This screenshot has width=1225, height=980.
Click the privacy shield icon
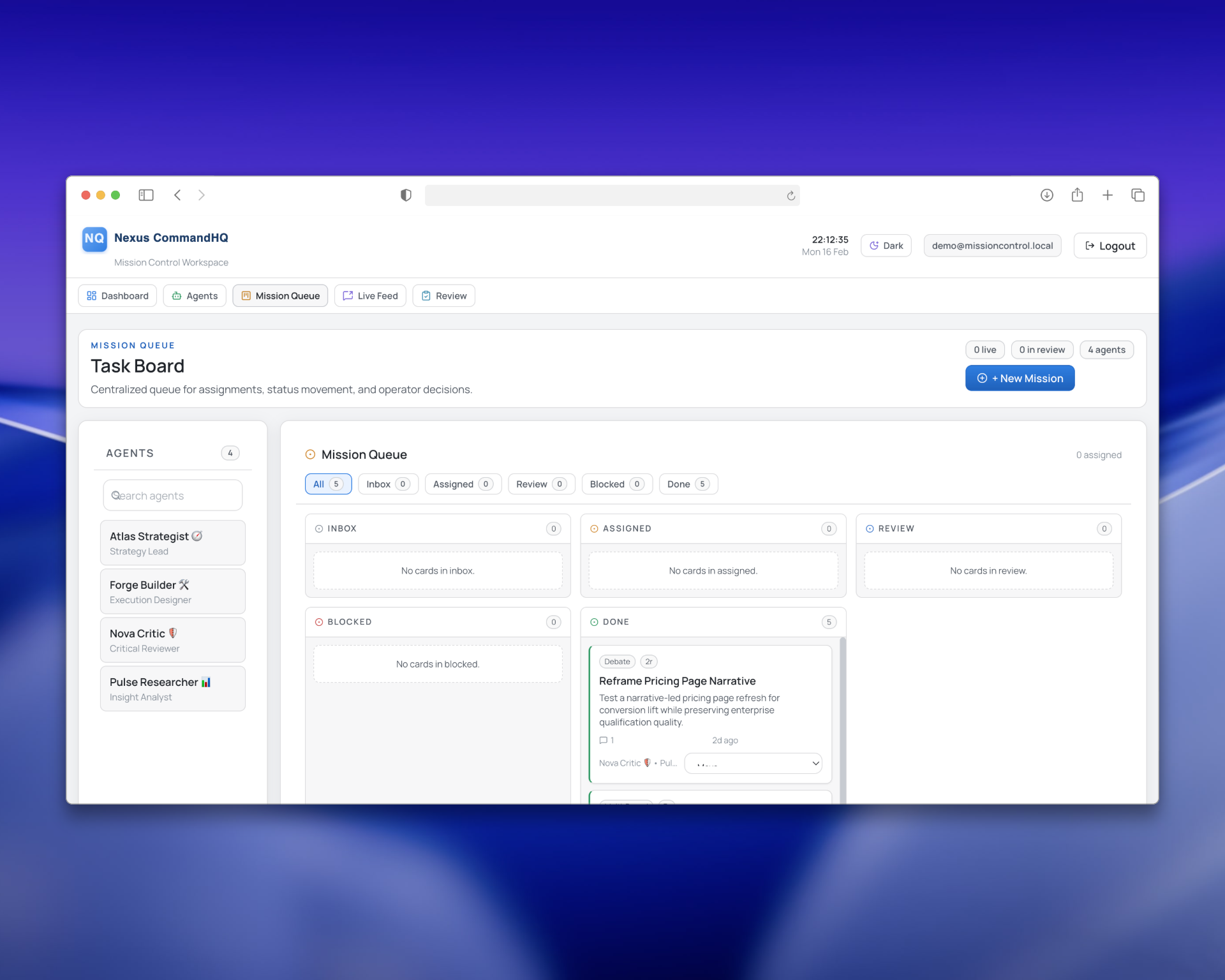(x=406, y=195)
